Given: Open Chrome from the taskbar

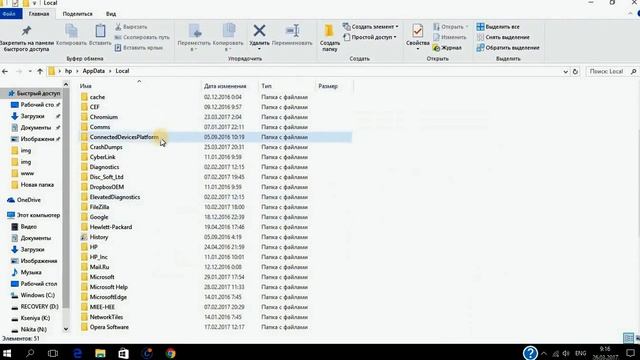Looking at the screenshot, I should (171, 353).
